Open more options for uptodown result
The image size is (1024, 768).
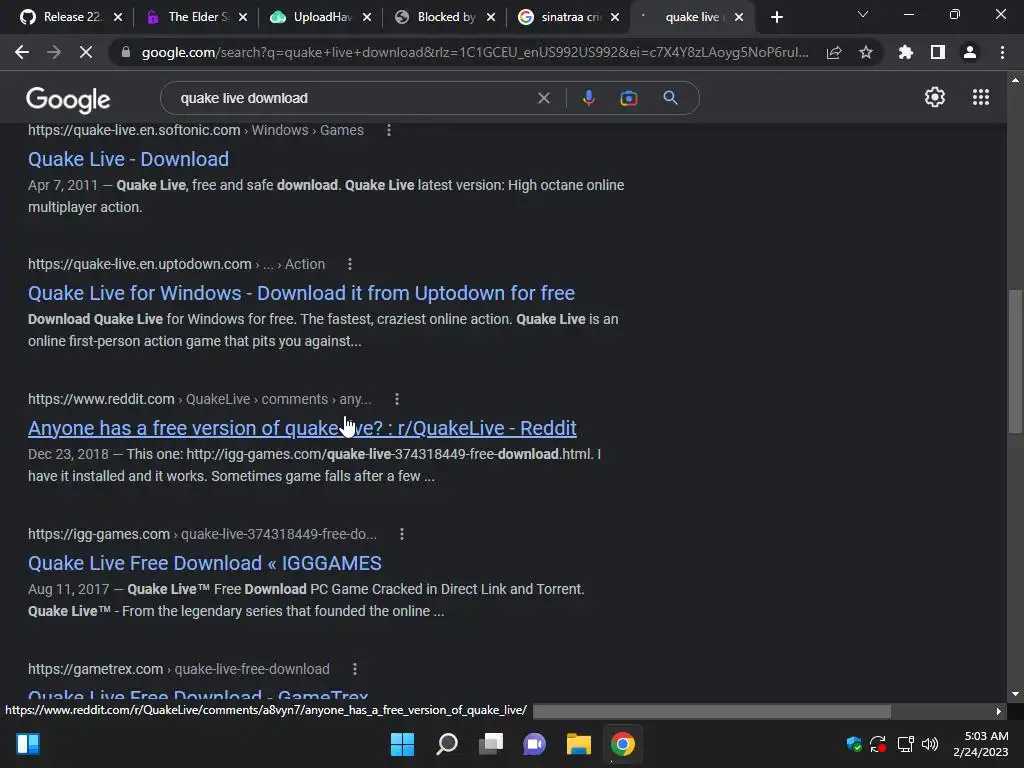click(x=349, y=264)
